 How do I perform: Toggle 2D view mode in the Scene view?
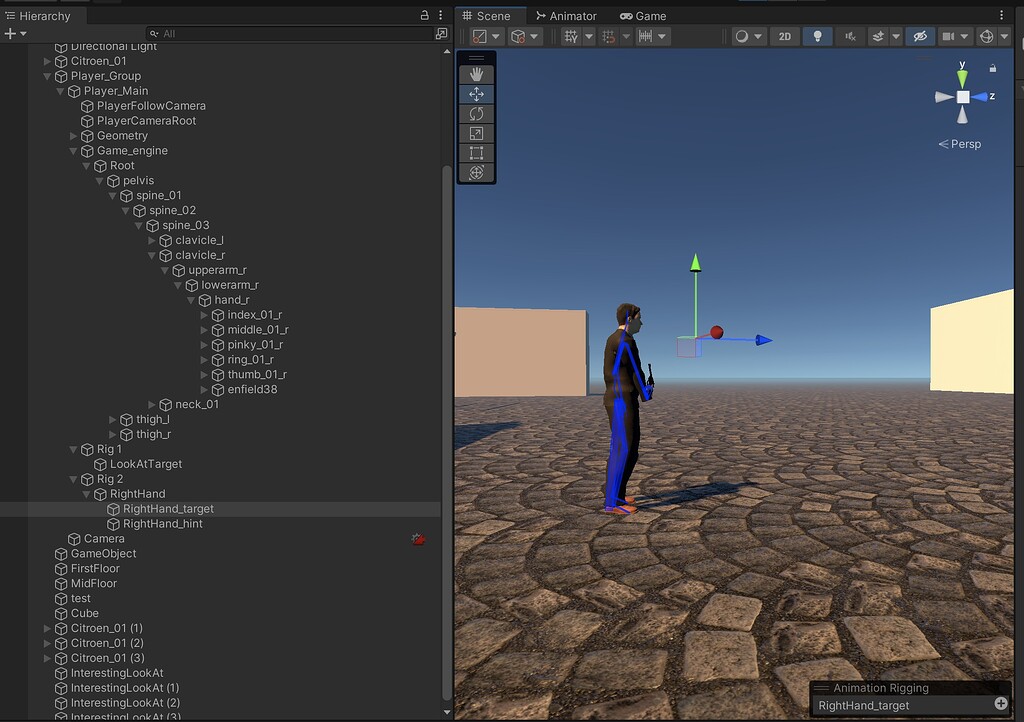(x=784, y=36)
